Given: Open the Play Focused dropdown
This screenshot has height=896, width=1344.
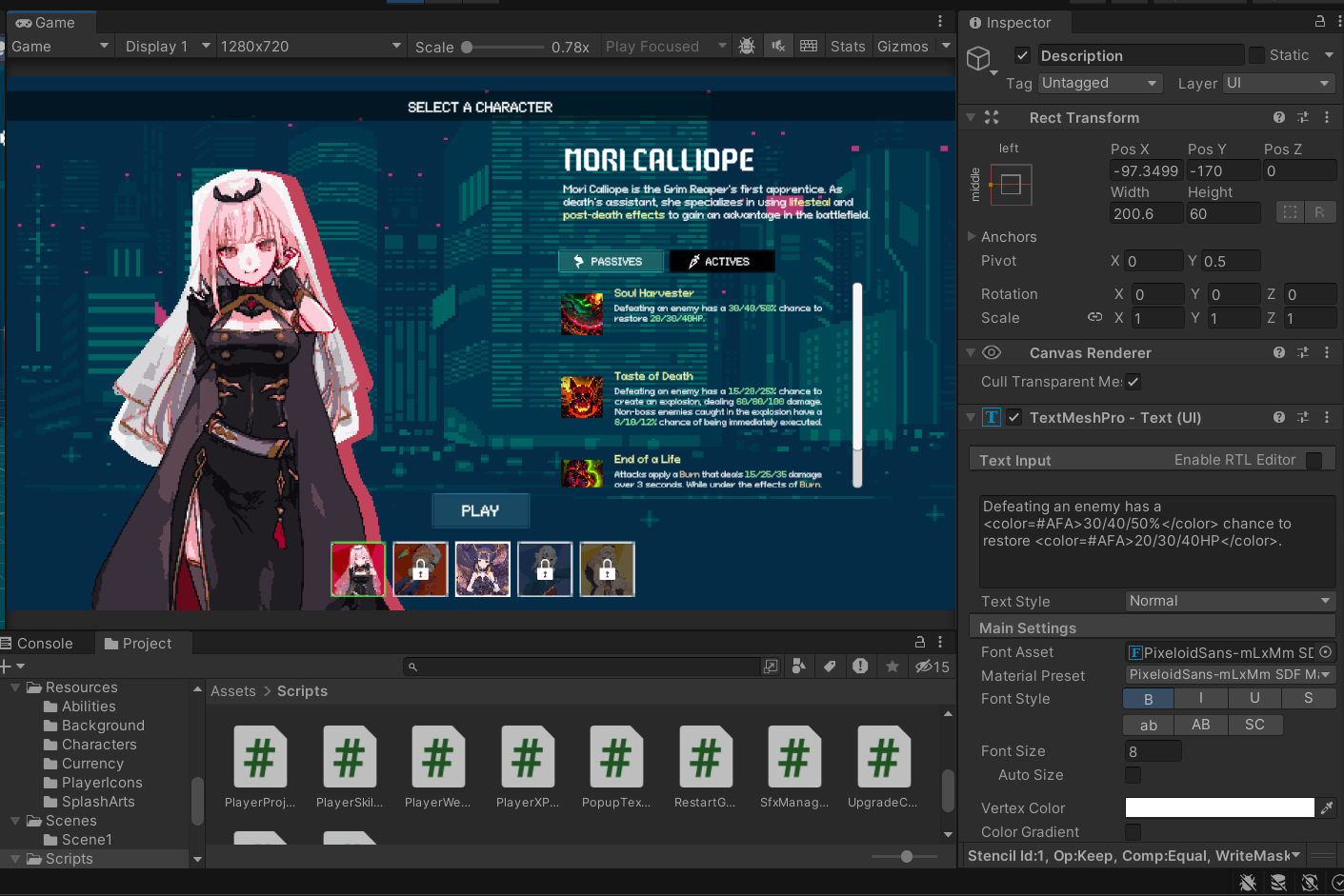Looking at the screenshot, I should (666, 46).
